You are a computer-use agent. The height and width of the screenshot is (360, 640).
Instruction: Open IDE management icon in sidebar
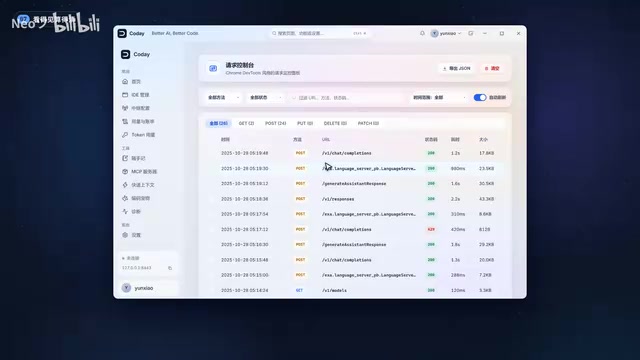pos(125,95)
